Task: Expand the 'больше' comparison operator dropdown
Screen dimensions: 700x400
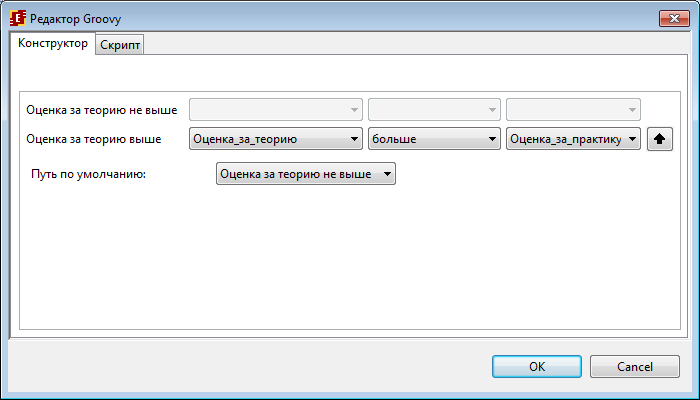Action: [x=434, y=140]
